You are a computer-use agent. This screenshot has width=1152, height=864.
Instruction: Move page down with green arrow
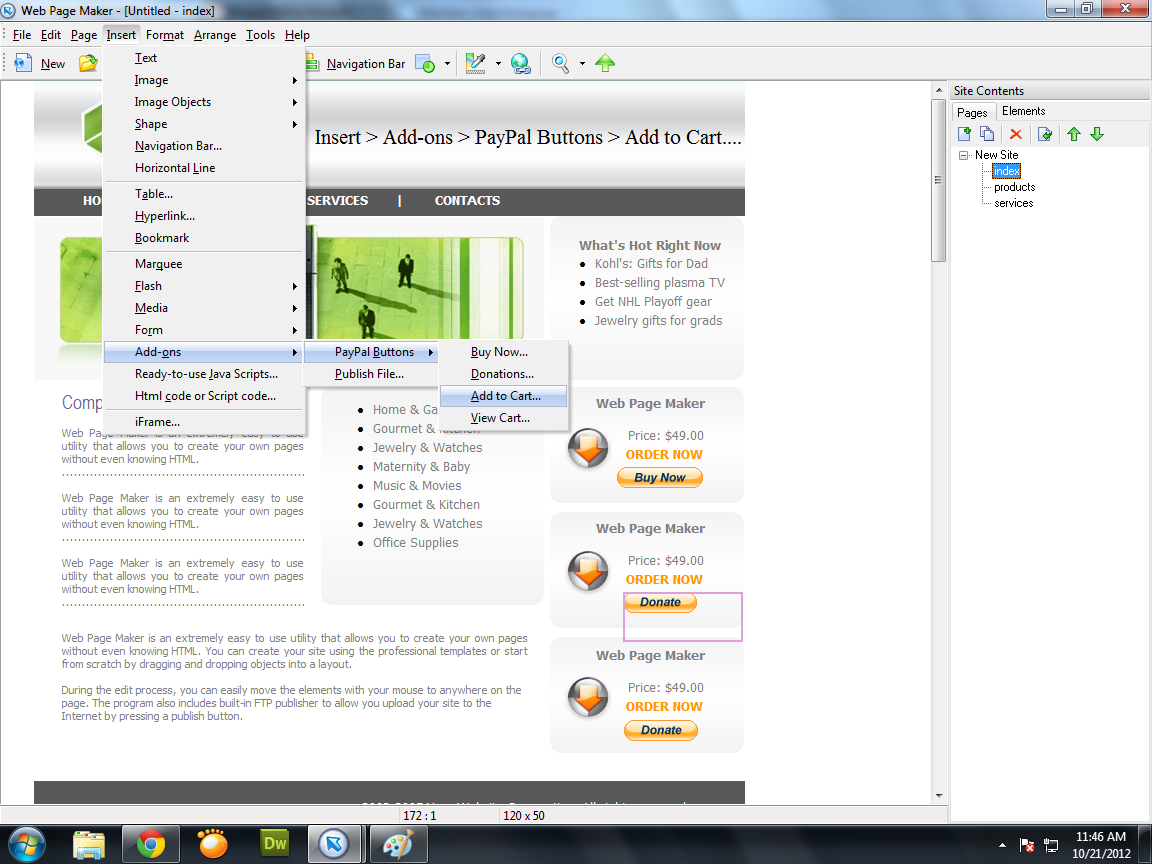(1097, 134)
